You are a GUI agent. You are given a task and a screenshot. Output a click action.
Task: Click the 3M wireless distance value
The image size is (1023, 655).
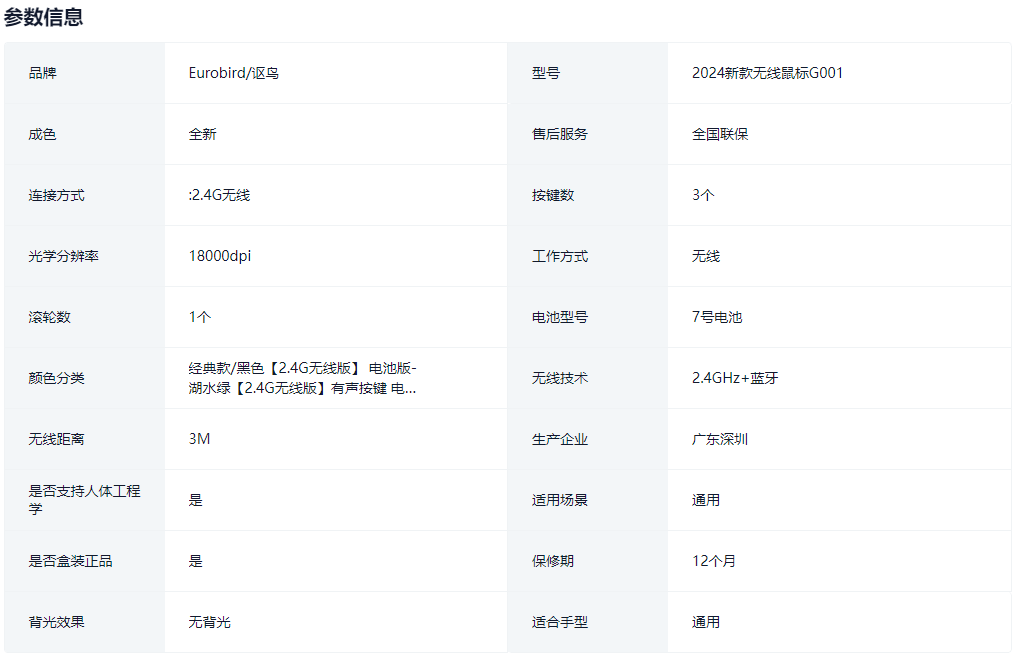pyautogui.click(x=199, y=439)
